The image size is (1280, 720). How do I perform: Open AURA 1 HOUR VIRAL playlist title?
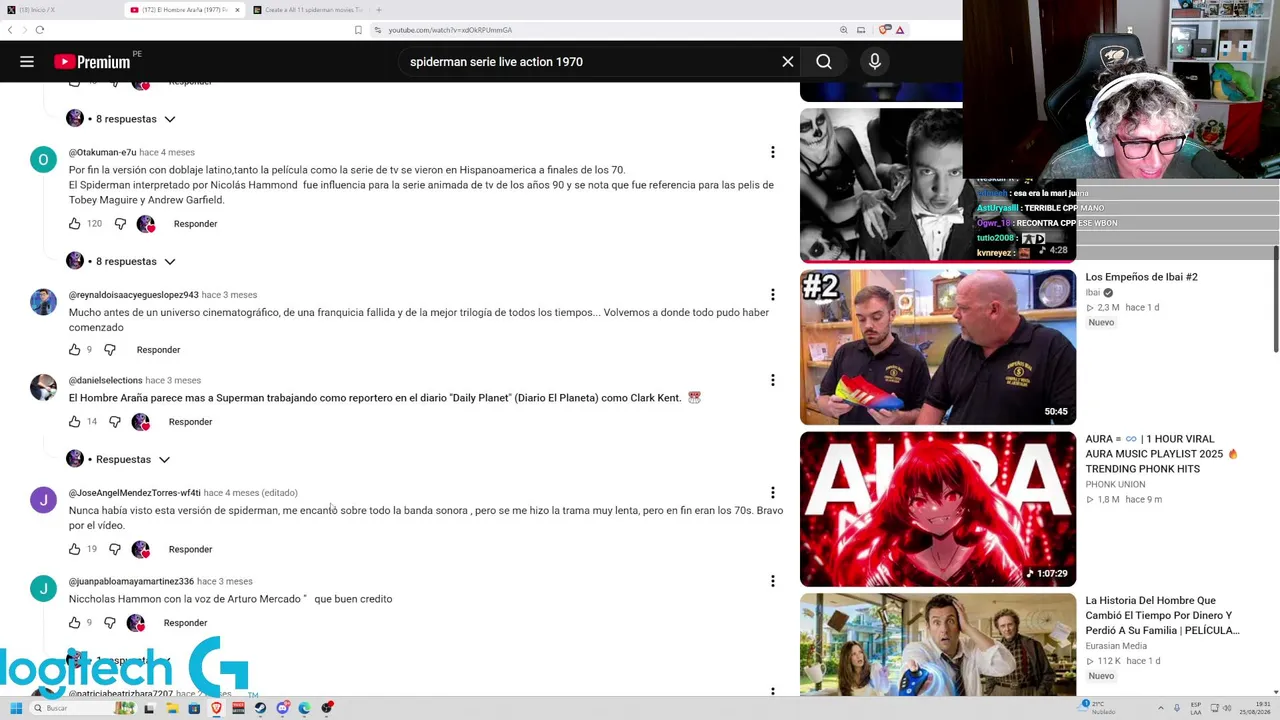1160,454
